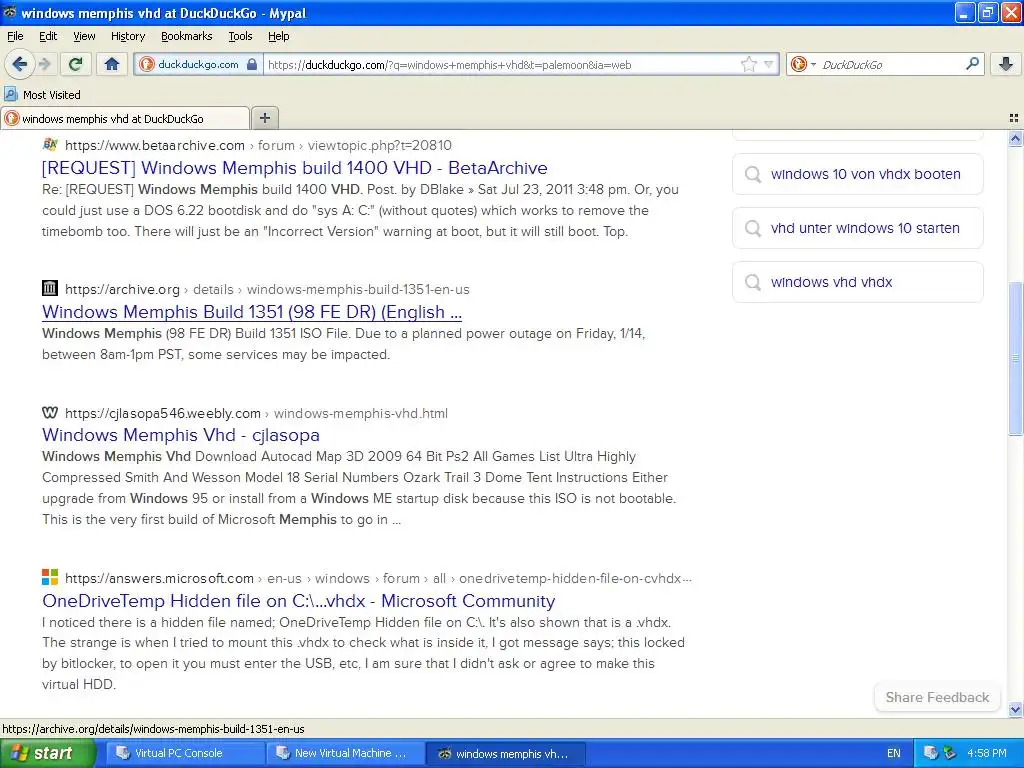This screenshot has height=768, width=1024.
Task: Click the 4:58 PM taskbar clock
Action: pyautogui.click(x=987, y=753)
